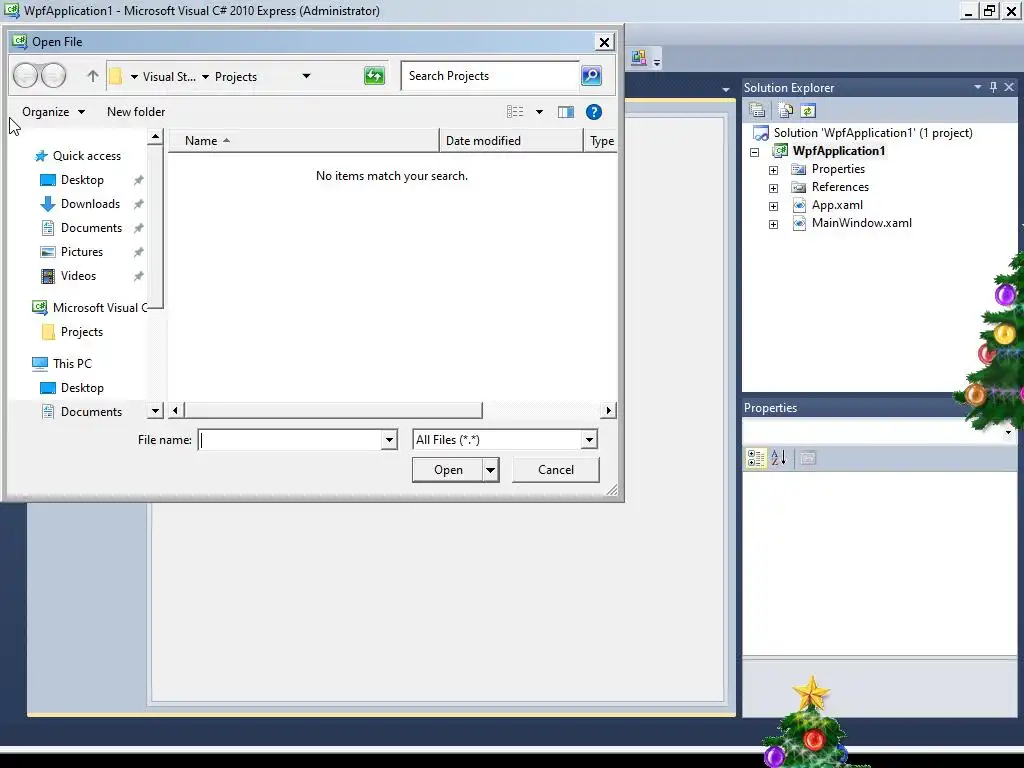
Task: Go forward using the Open File forward arrow
Action: click(54, 76)
